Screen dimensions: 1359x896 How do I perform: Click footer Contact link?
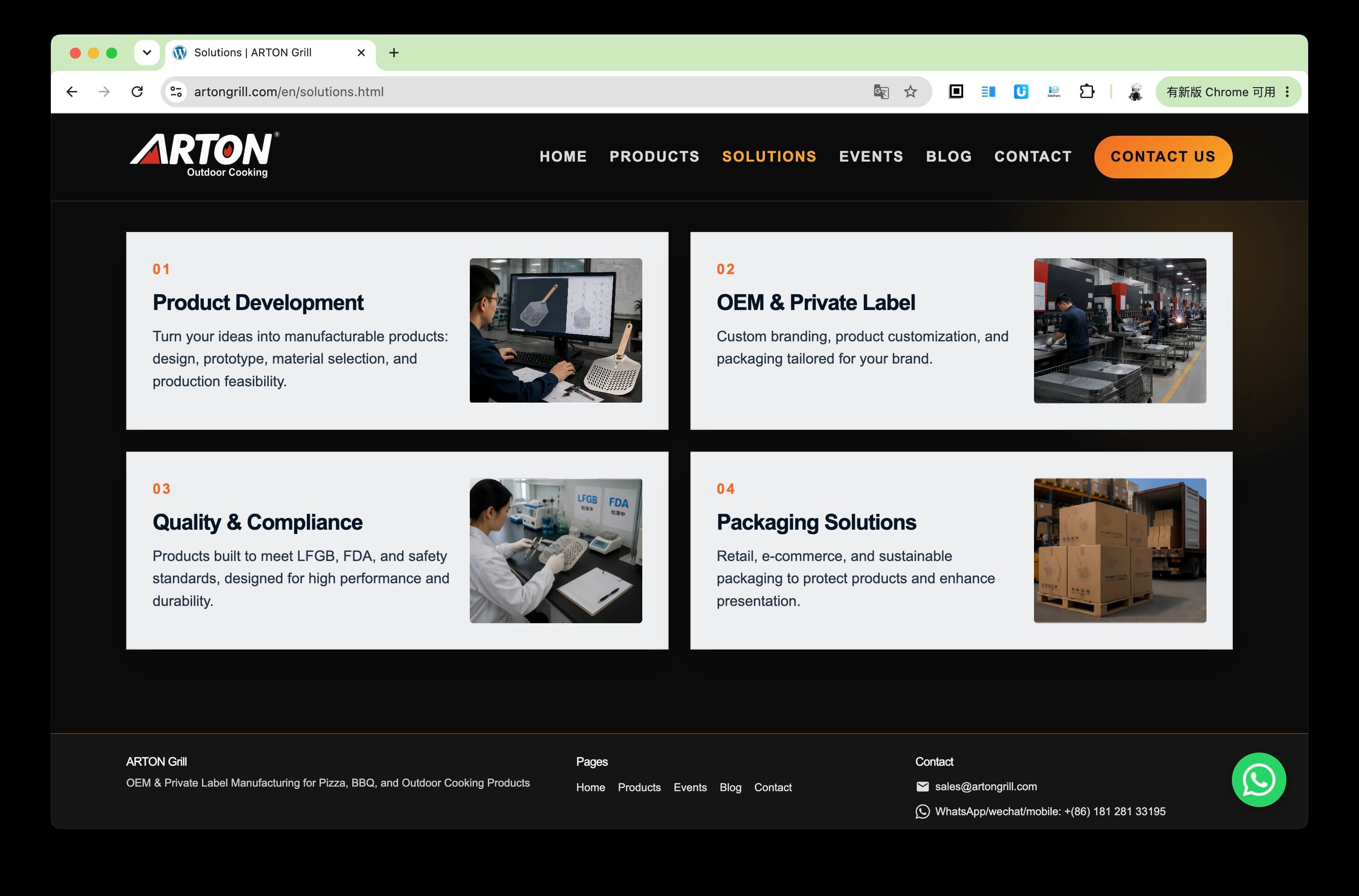click(773, 788)
